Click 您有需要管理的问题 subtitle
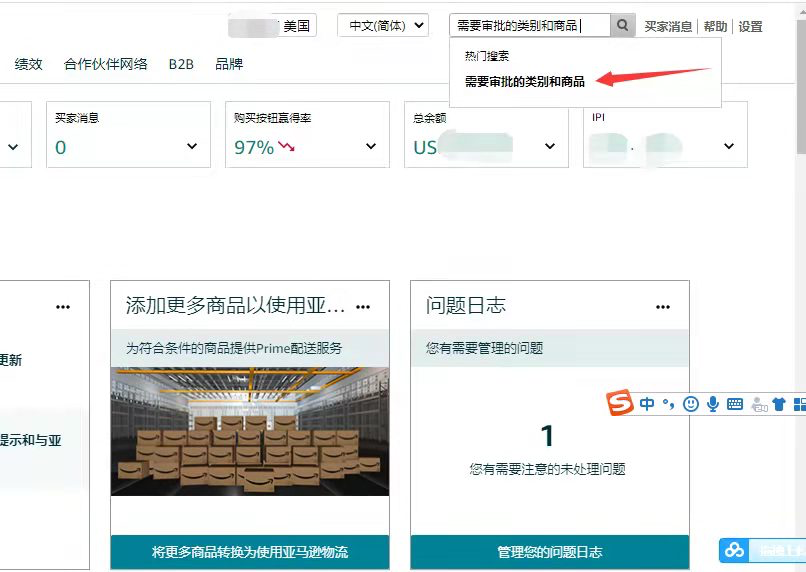806x572 pixels. 484,348
